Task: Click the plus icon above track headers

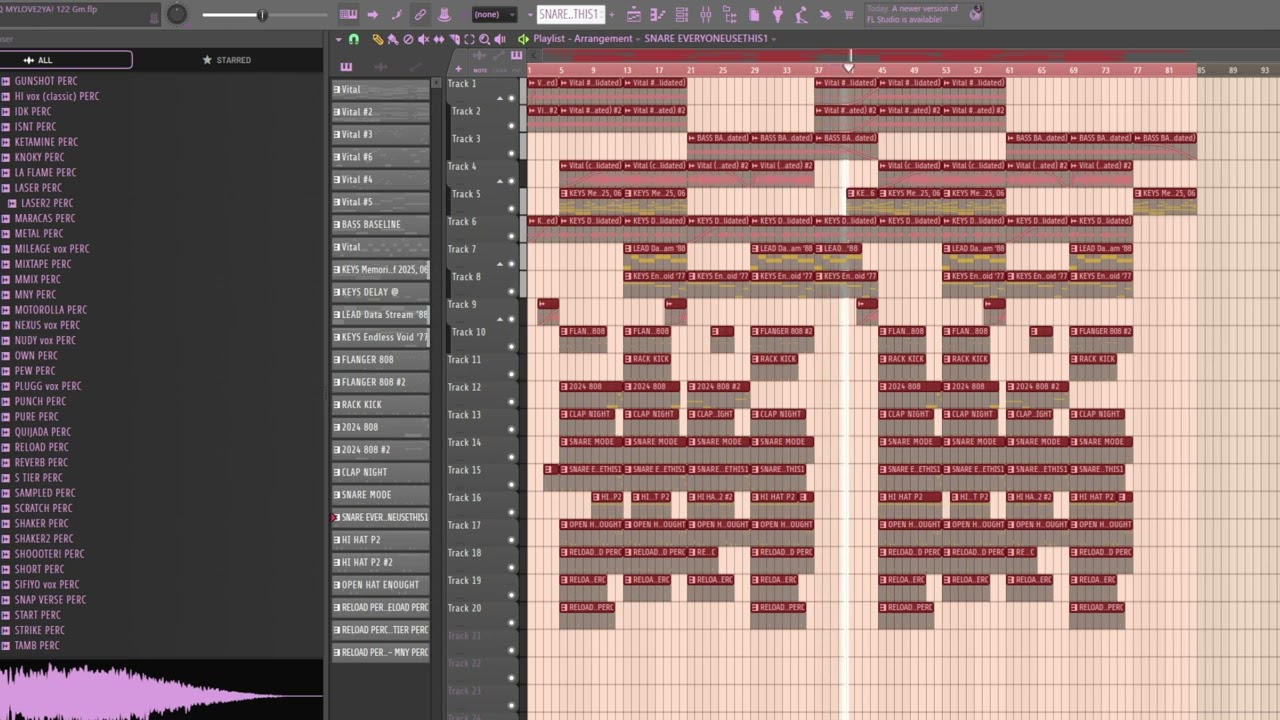Action: pyautogui.click(x=458, y=68)
